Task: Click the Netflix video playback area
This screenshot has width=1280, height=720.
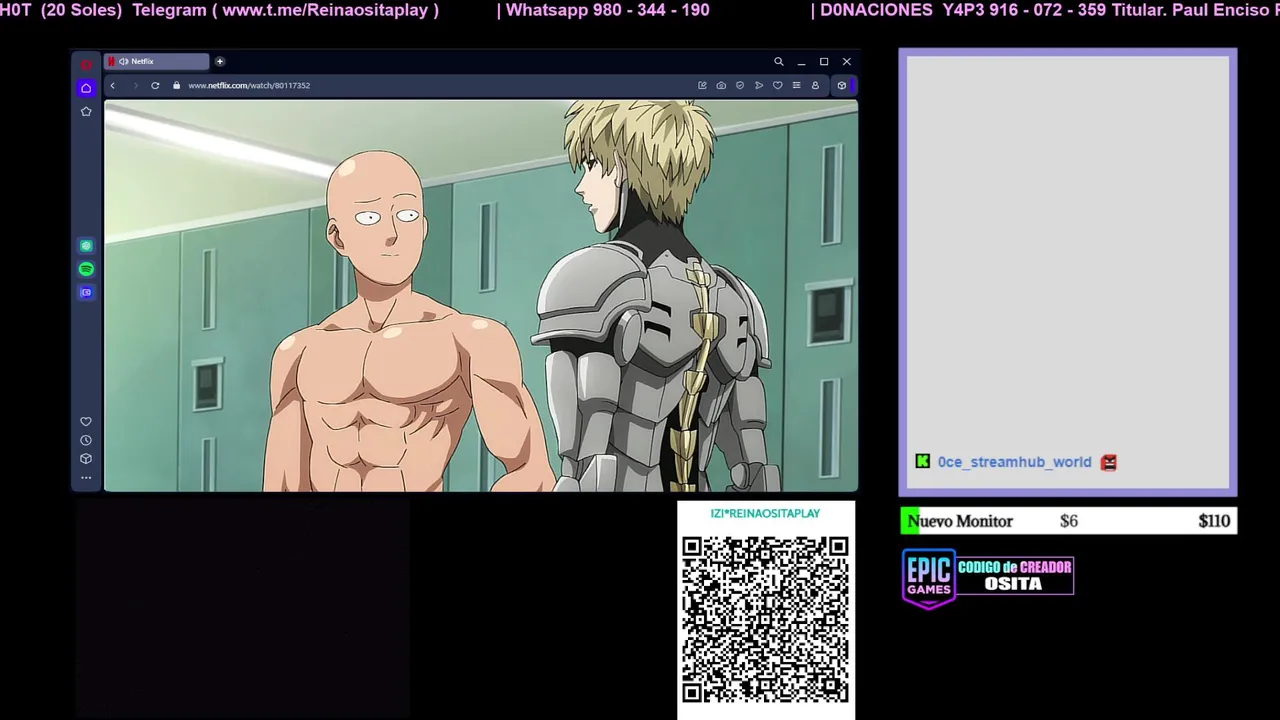Action: point(481,295)
